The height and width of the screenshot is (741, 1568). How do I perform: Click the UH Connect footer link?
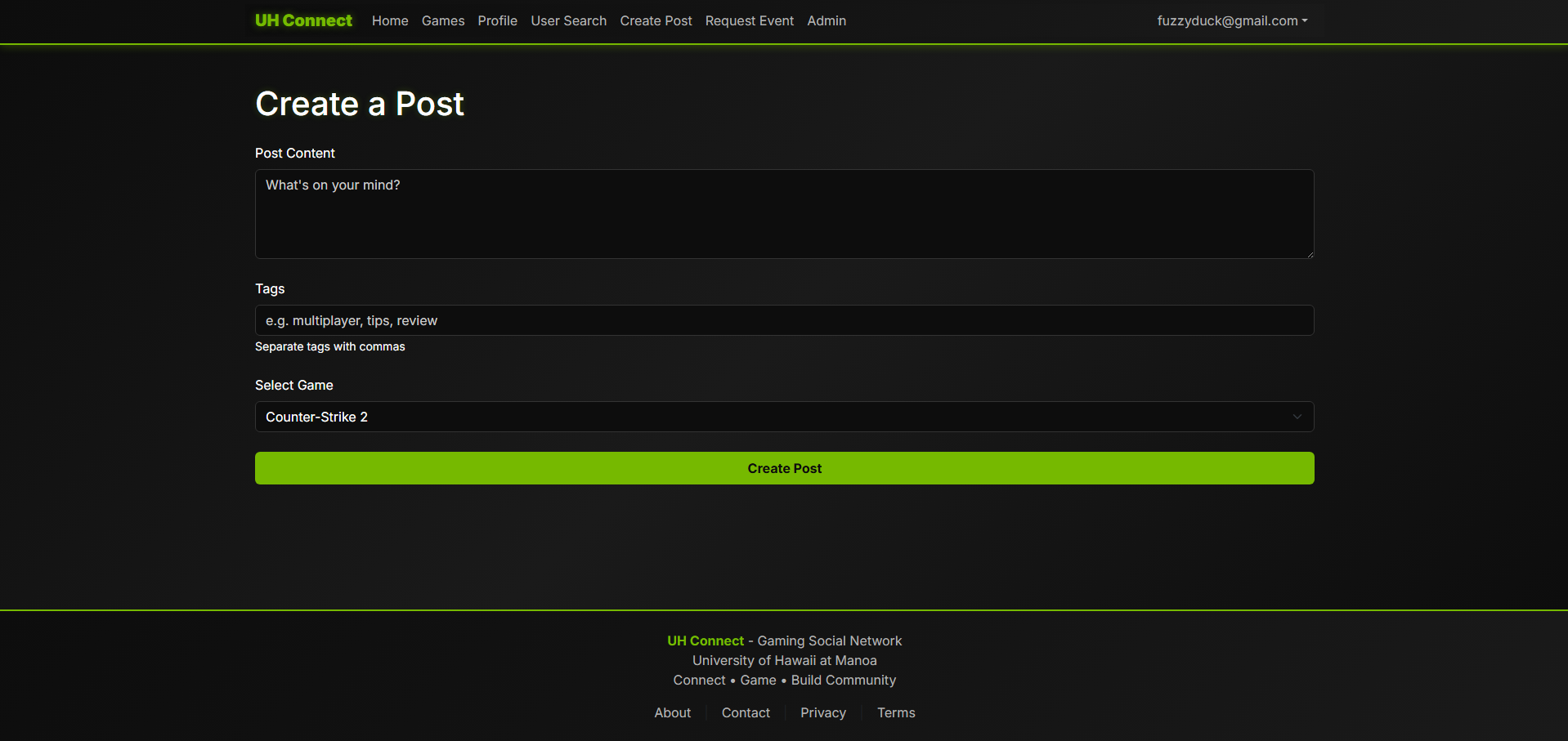coord(705,641)
